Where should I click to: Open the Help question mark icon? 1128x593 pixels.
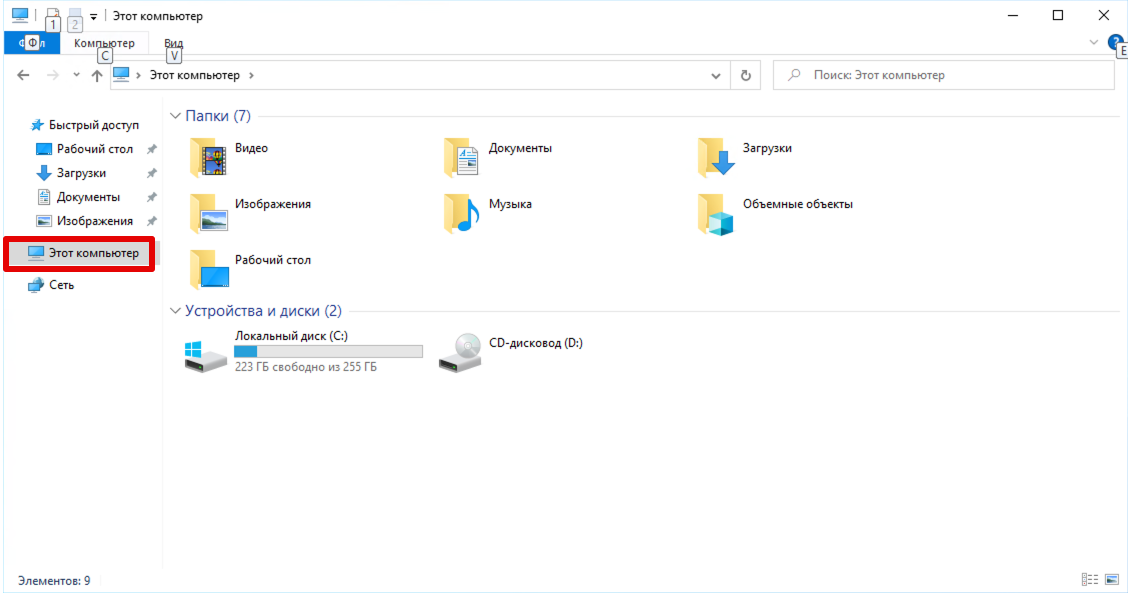(1115, 42)
